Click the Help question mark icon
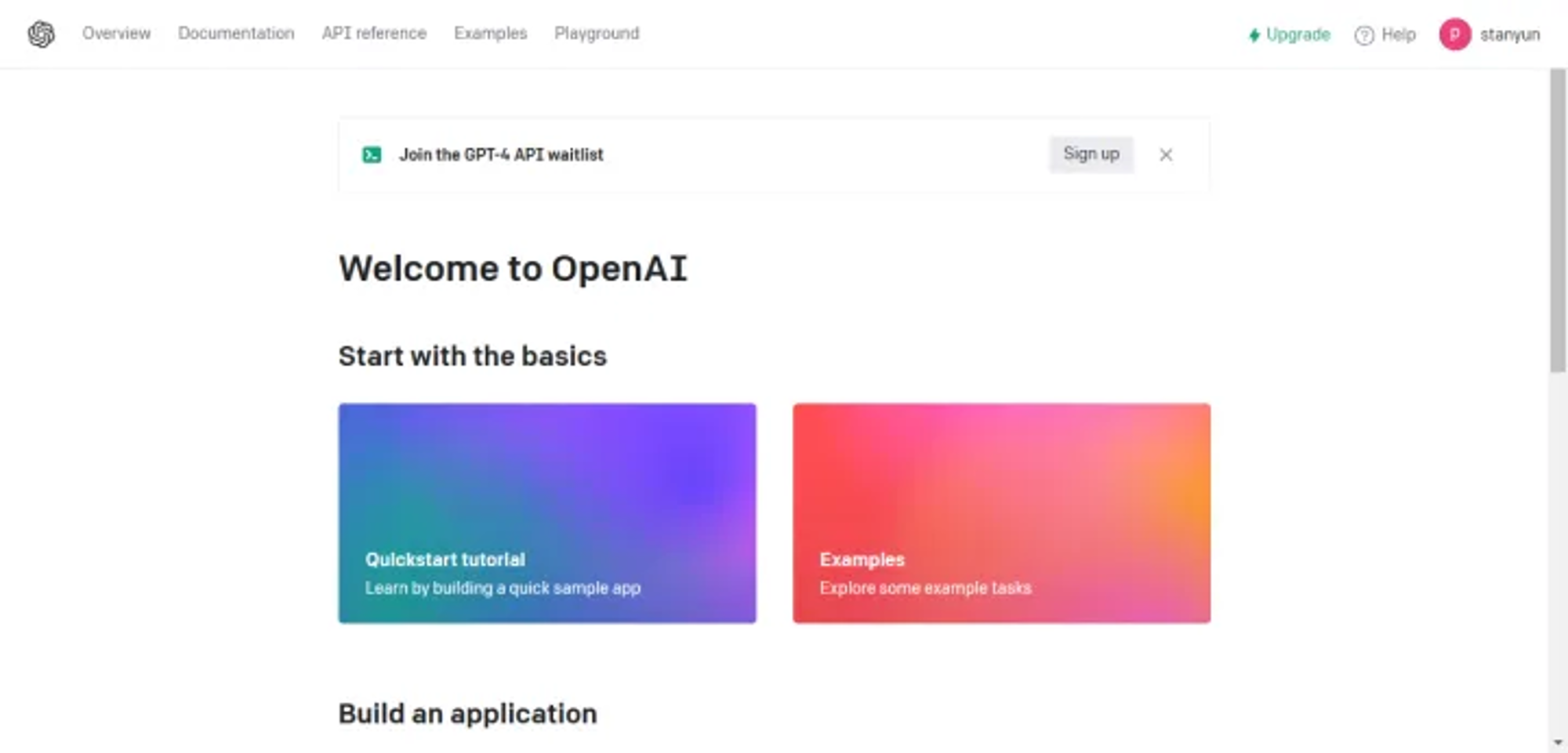Viewport: 1568px width, 753px height. 1364,35
